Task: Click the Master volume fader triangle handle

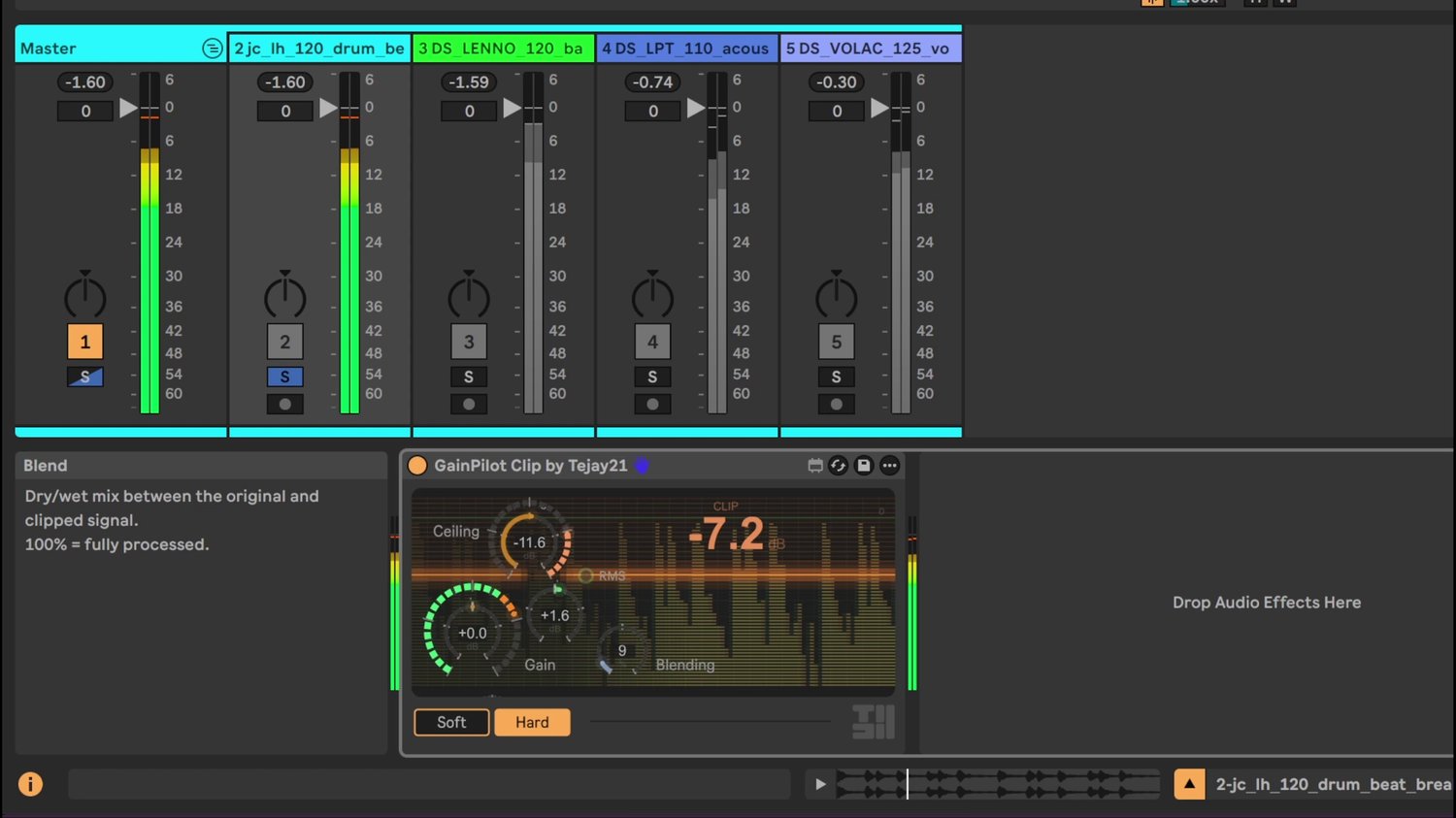Action: pyautogui.click(x=128, y=109)
